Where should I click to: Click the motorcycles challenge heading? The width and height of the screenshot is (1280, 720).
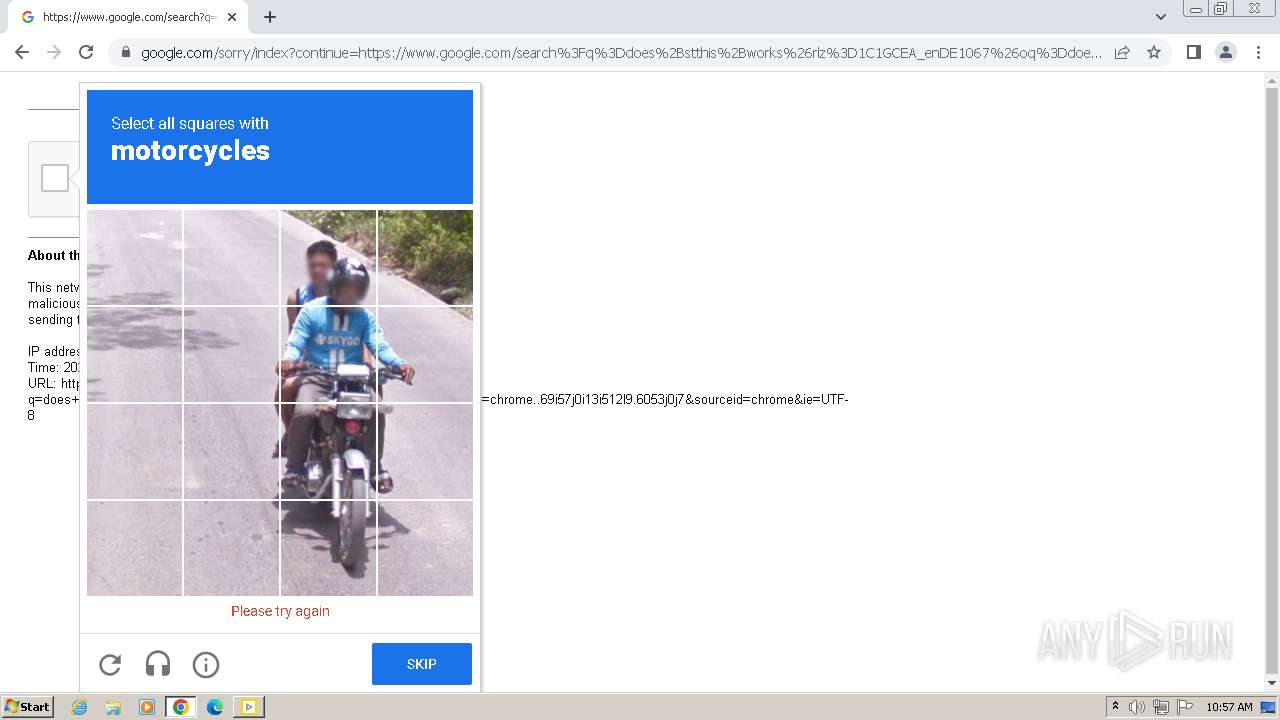pos(190,150)
